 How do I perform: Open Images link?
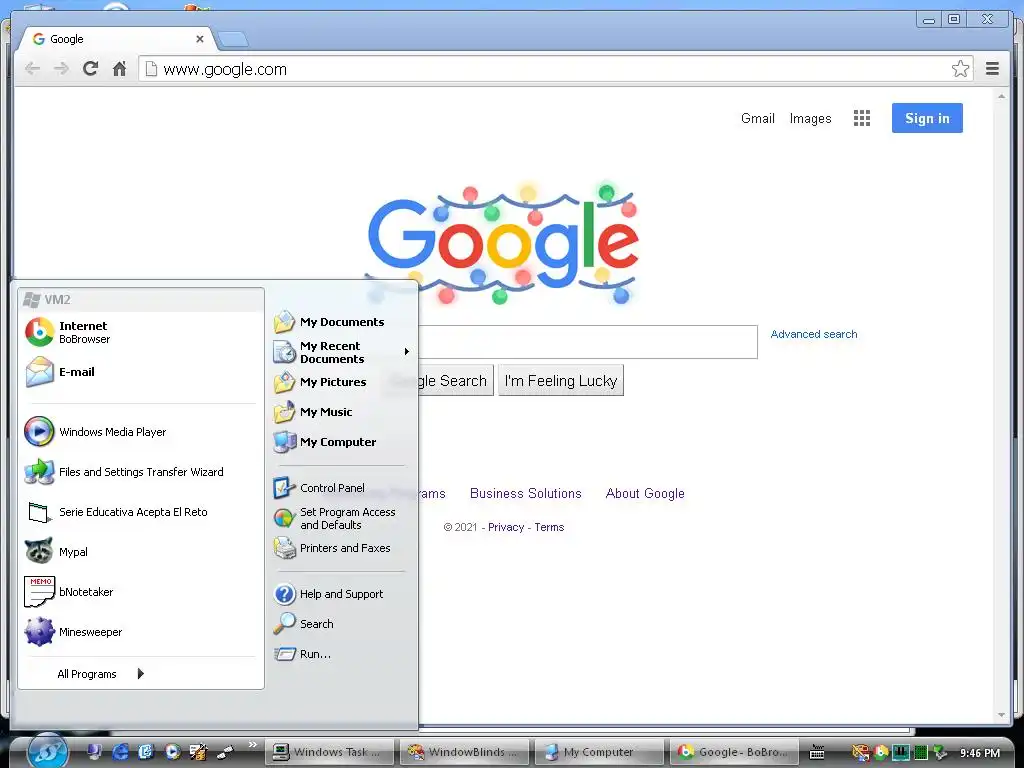pyautogui.click(x=810, y=118)
